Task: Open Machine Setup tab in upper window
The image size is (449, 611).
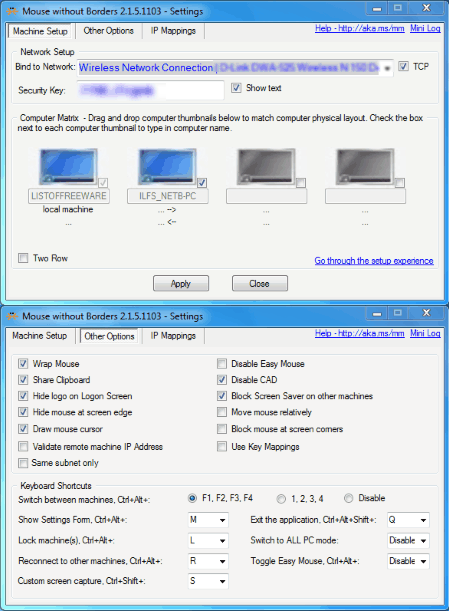Action: click(40, 31)
